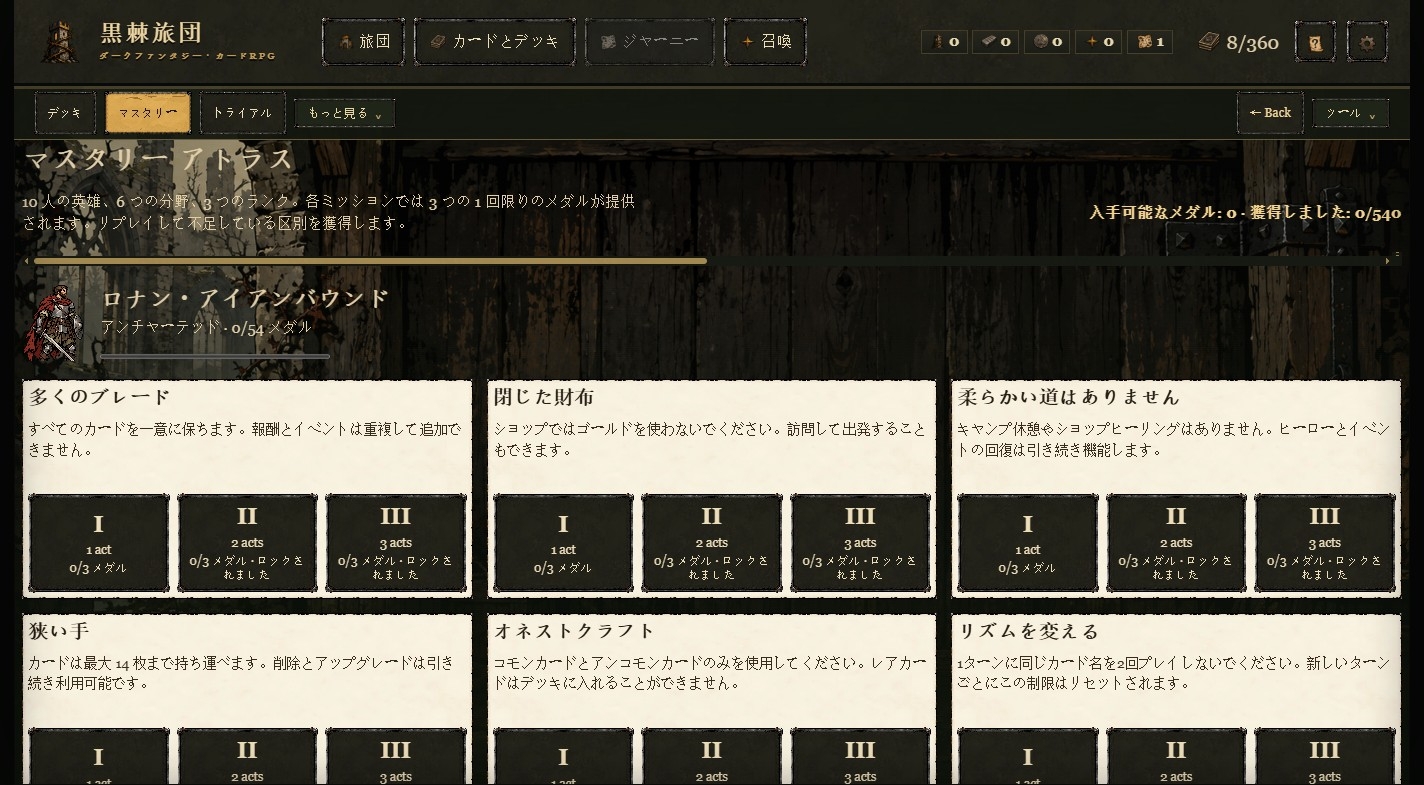Select rank II of 柔らかい道はありません
The image size is (1424, 785).
coord(1176,543)
